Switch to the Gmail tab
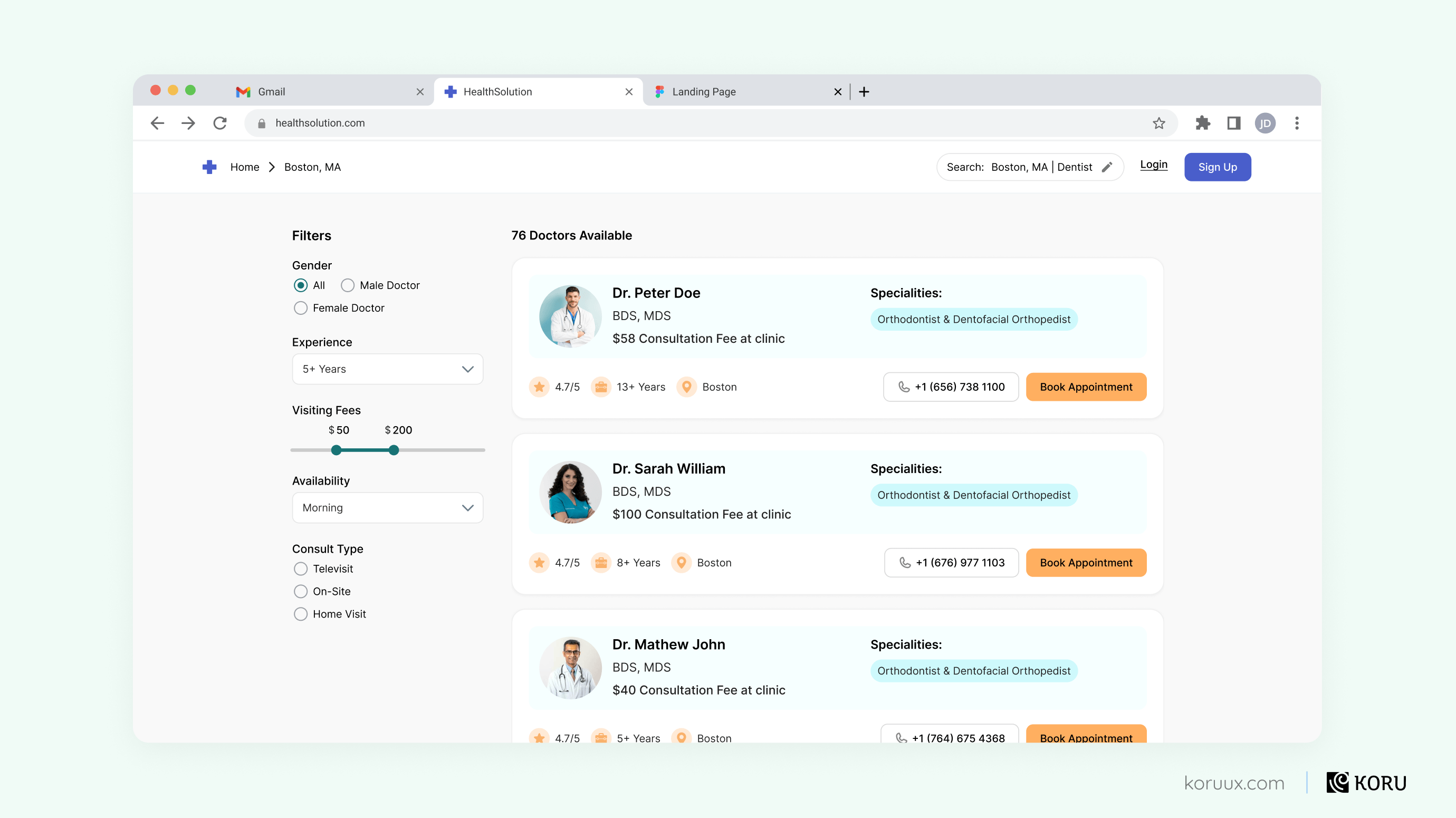The width and height of the screenshot is (1456, 818). coord(271,92)
